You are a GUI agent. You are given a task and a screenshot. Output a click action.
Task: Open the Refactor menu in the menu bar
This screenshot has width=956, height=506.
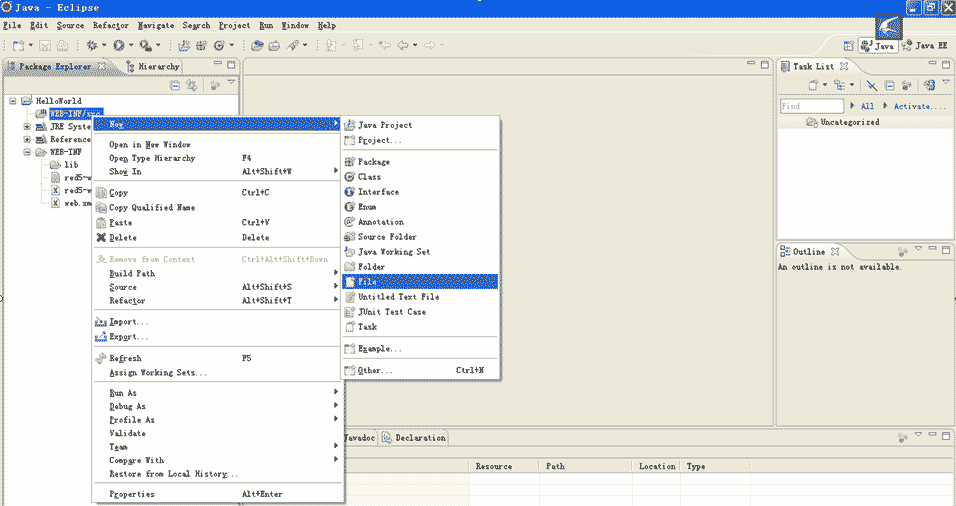[110, 26]
